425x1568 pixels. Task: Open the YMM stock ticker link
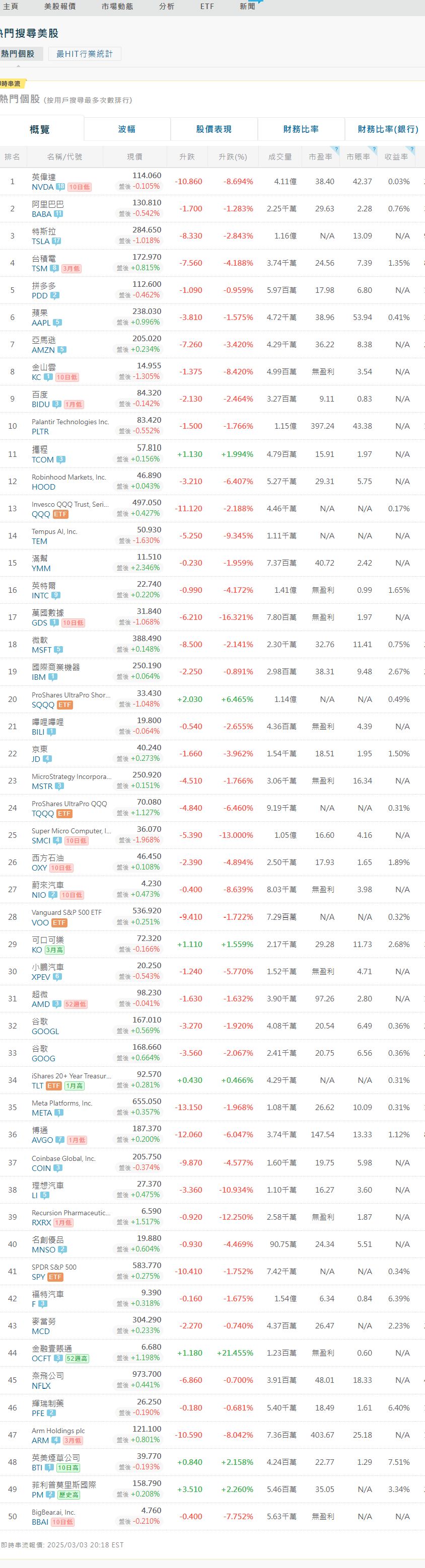pyautogui.click(x=41, y=569)
